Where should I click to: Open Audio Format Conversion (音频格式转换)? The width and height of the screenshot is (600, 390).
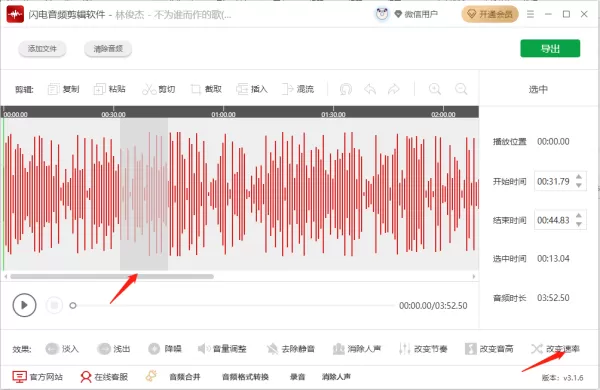click(x=245, y=377)
